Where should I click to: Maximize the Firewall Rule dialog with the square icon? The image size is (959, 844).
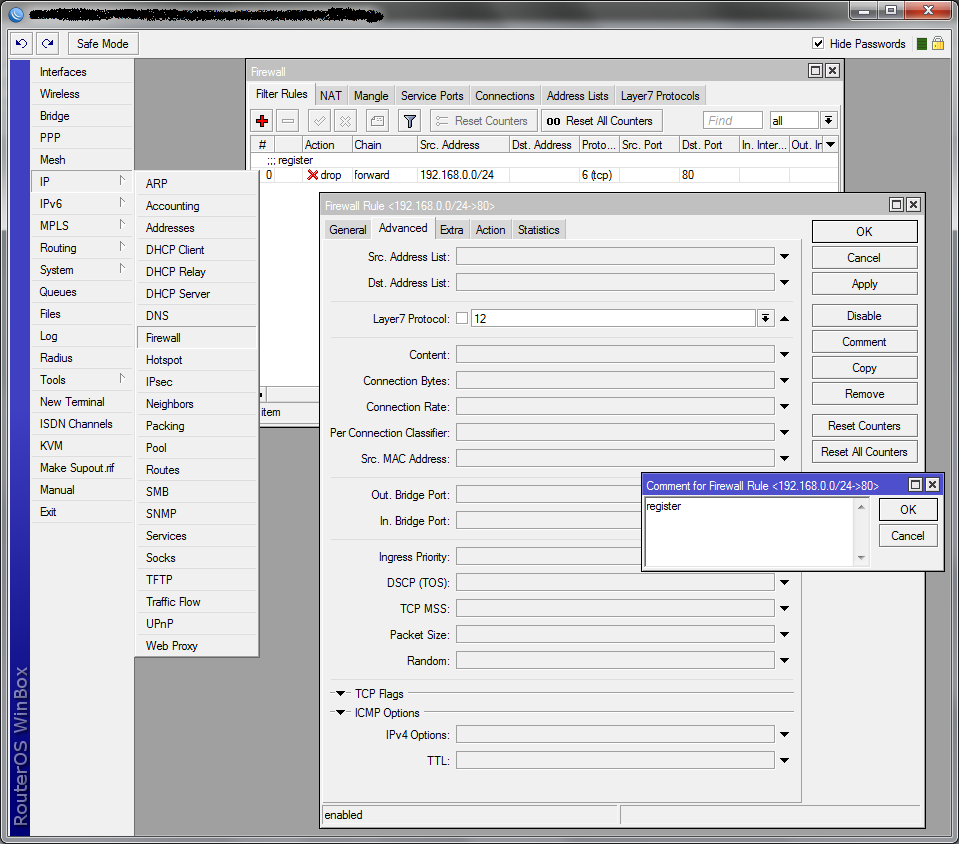click(896, 204)
